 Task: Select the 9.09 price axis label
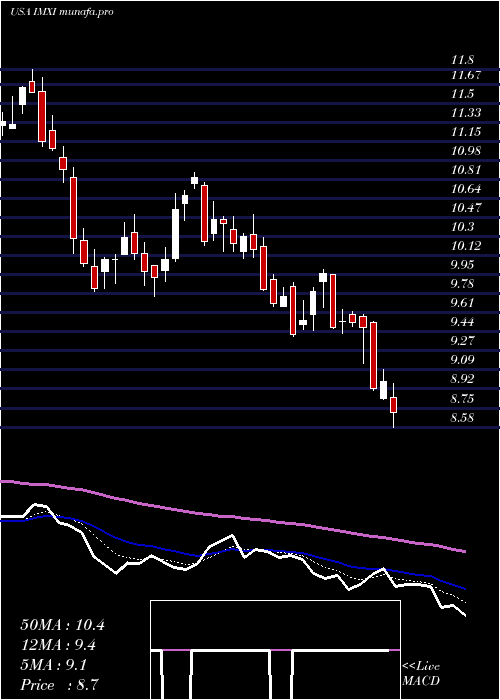pyautogui.click(x=463, y=360)
